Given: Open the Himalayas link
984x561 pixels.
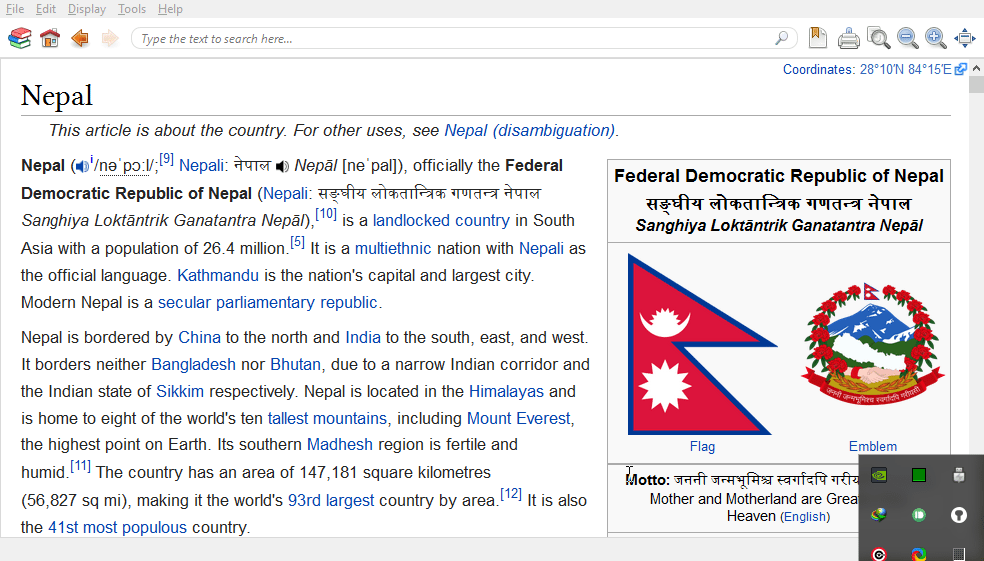Looking at the screenshot, I should [506, 392].
